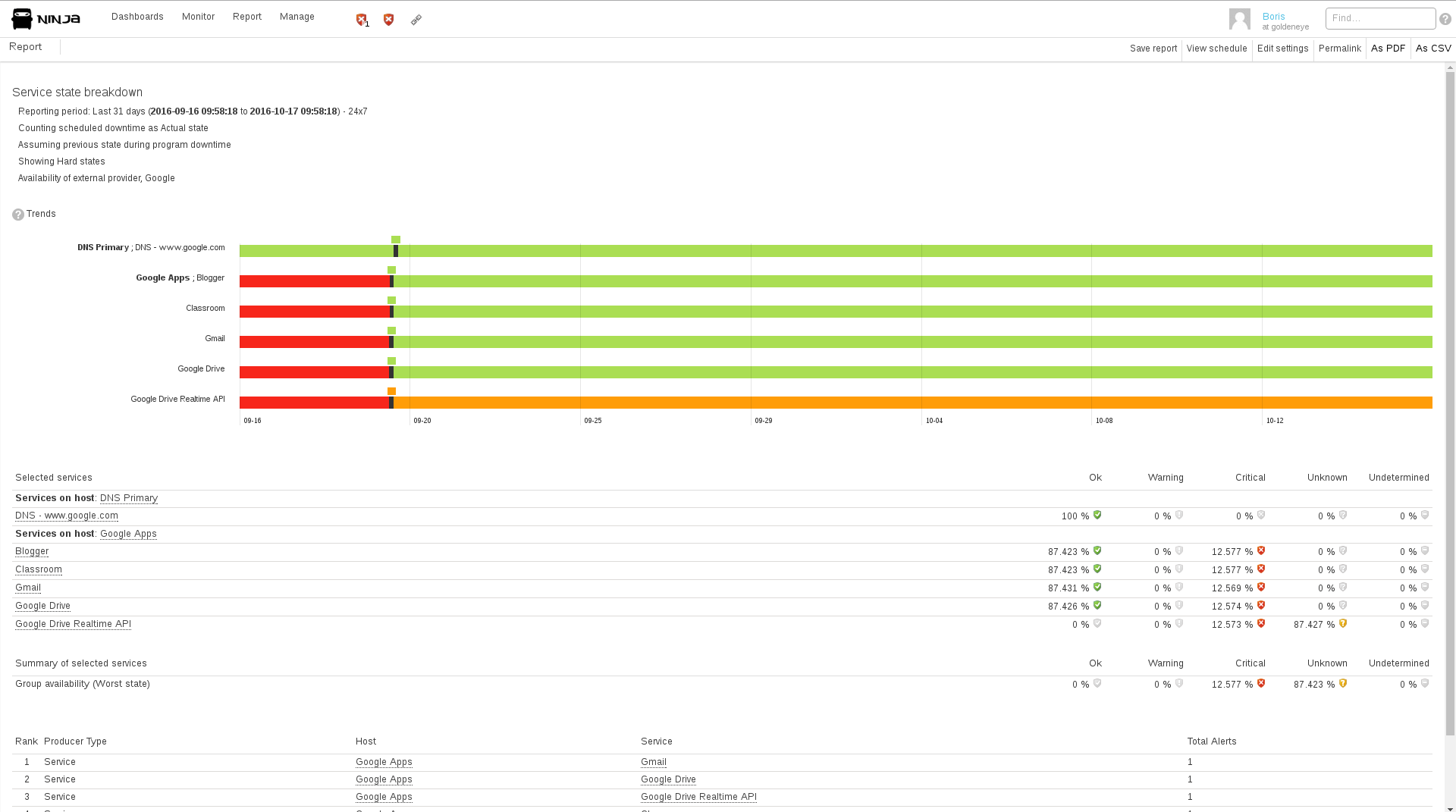The width and height of the screenshot is (1456, 812).
Task: Click small orange marker above Realtime API trend
Action: tap(391, 391)
